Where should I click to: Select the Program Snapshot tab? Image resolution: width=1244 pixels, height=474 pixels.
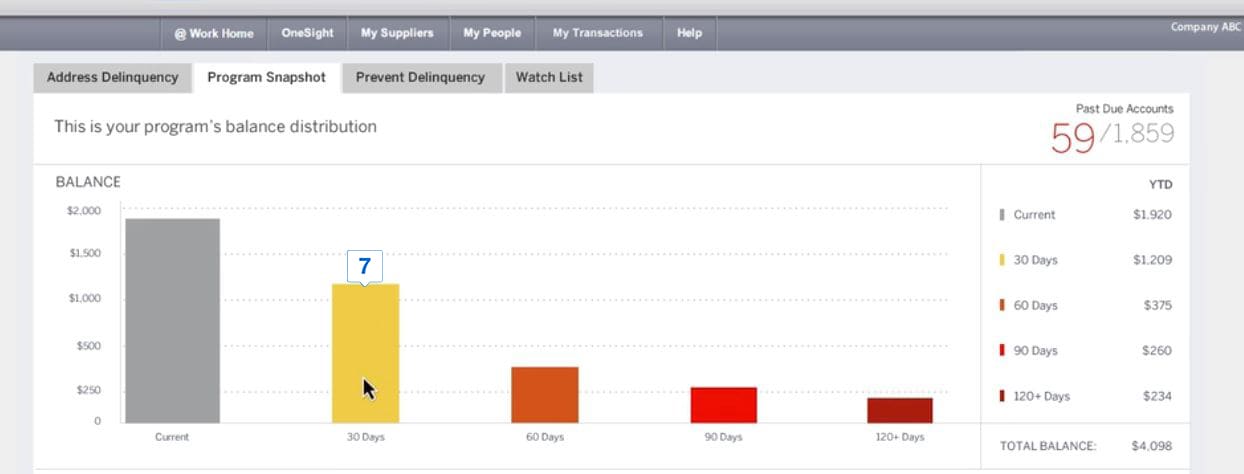click(x=266, y=77)
